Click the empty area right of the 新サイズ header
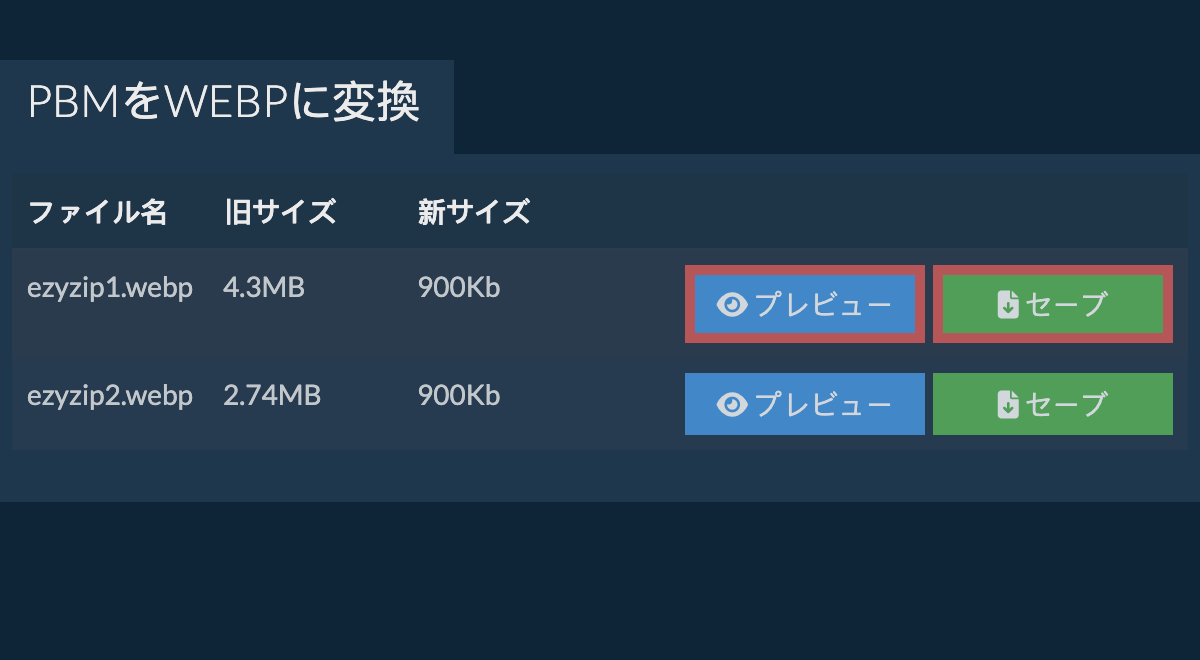This screenshot has height=660, width=1200. click(x=850, y=213)
